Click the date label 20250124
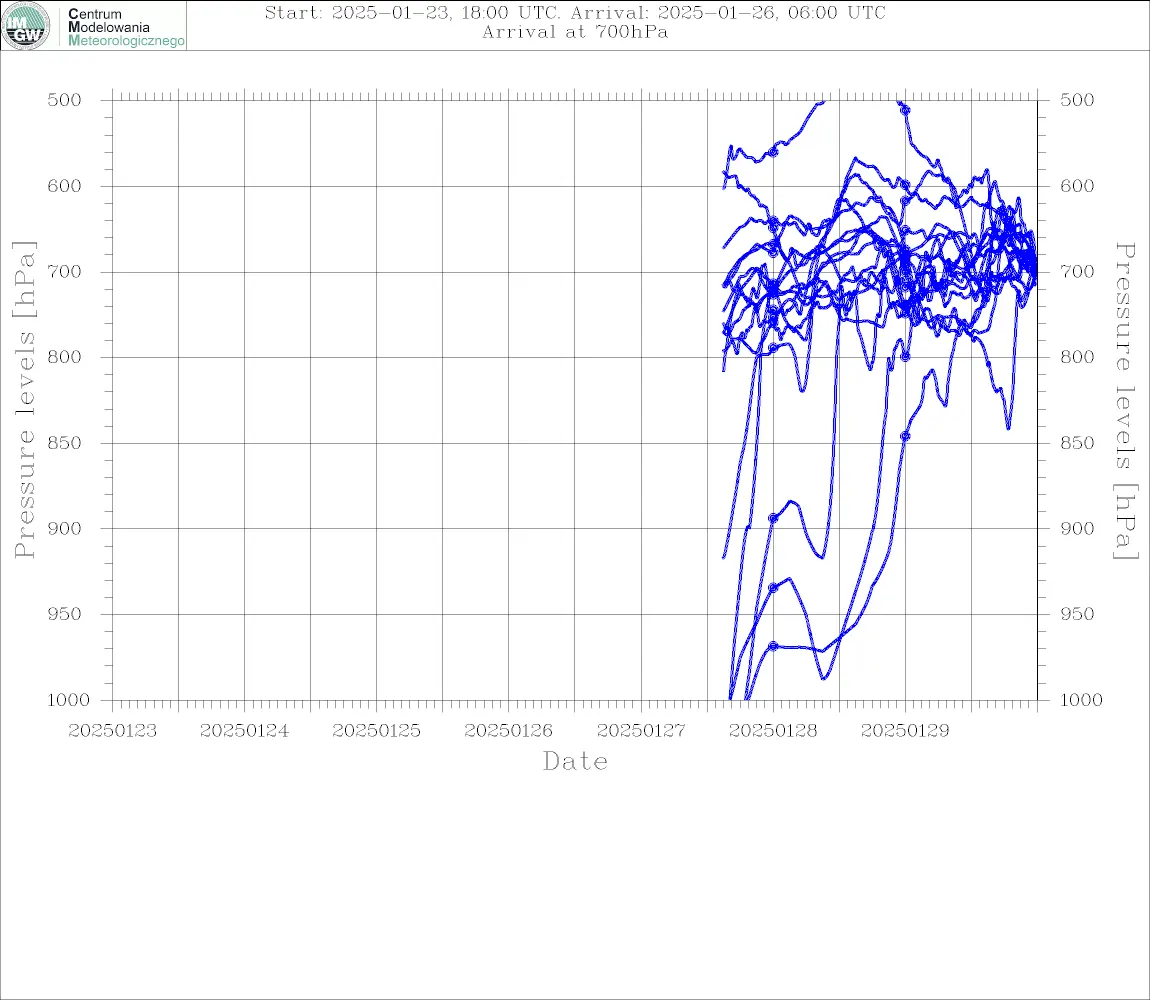The width and height of the screenshot is (1150, 1000). 244,731
